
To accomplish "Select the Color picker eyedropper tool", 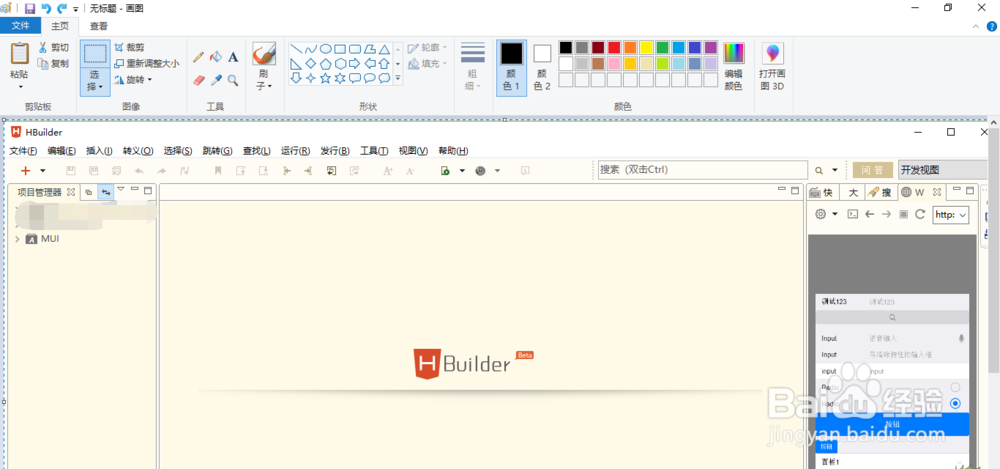I will point(216,80).
